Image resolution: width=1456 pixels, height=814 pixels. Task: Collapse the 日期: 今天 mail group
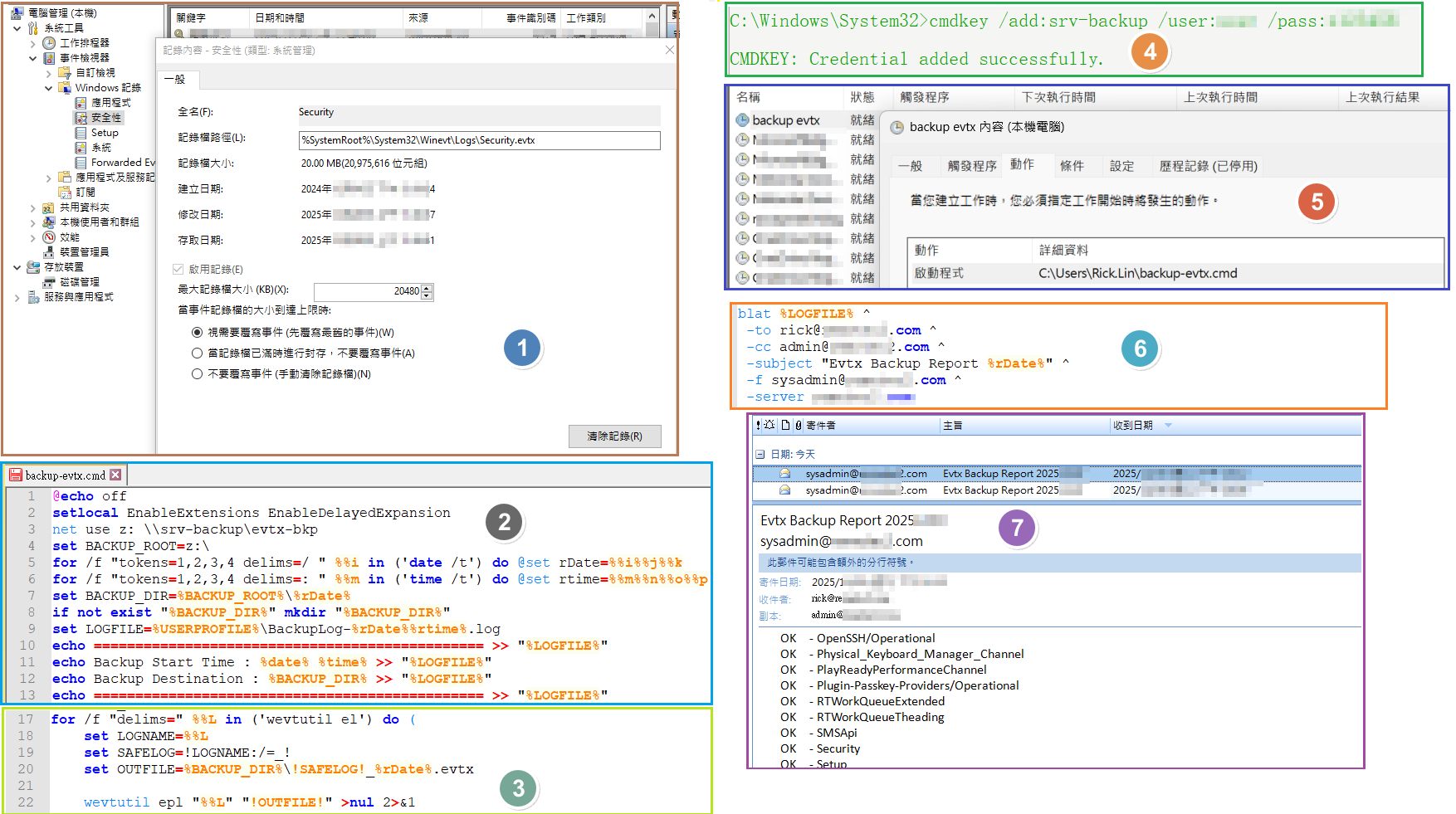pyautogui.click(x=760, y=454)
